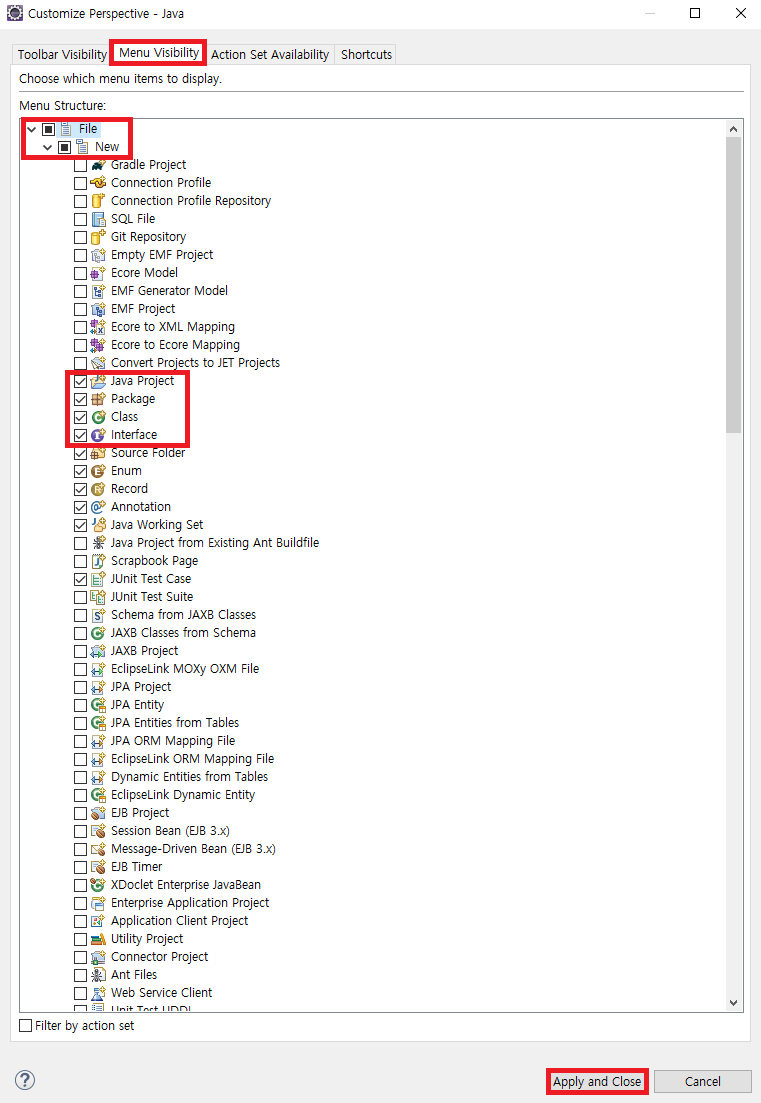Toggle the JUnit Test Case checkbox

pyautogui.click(x=80, y=579)
